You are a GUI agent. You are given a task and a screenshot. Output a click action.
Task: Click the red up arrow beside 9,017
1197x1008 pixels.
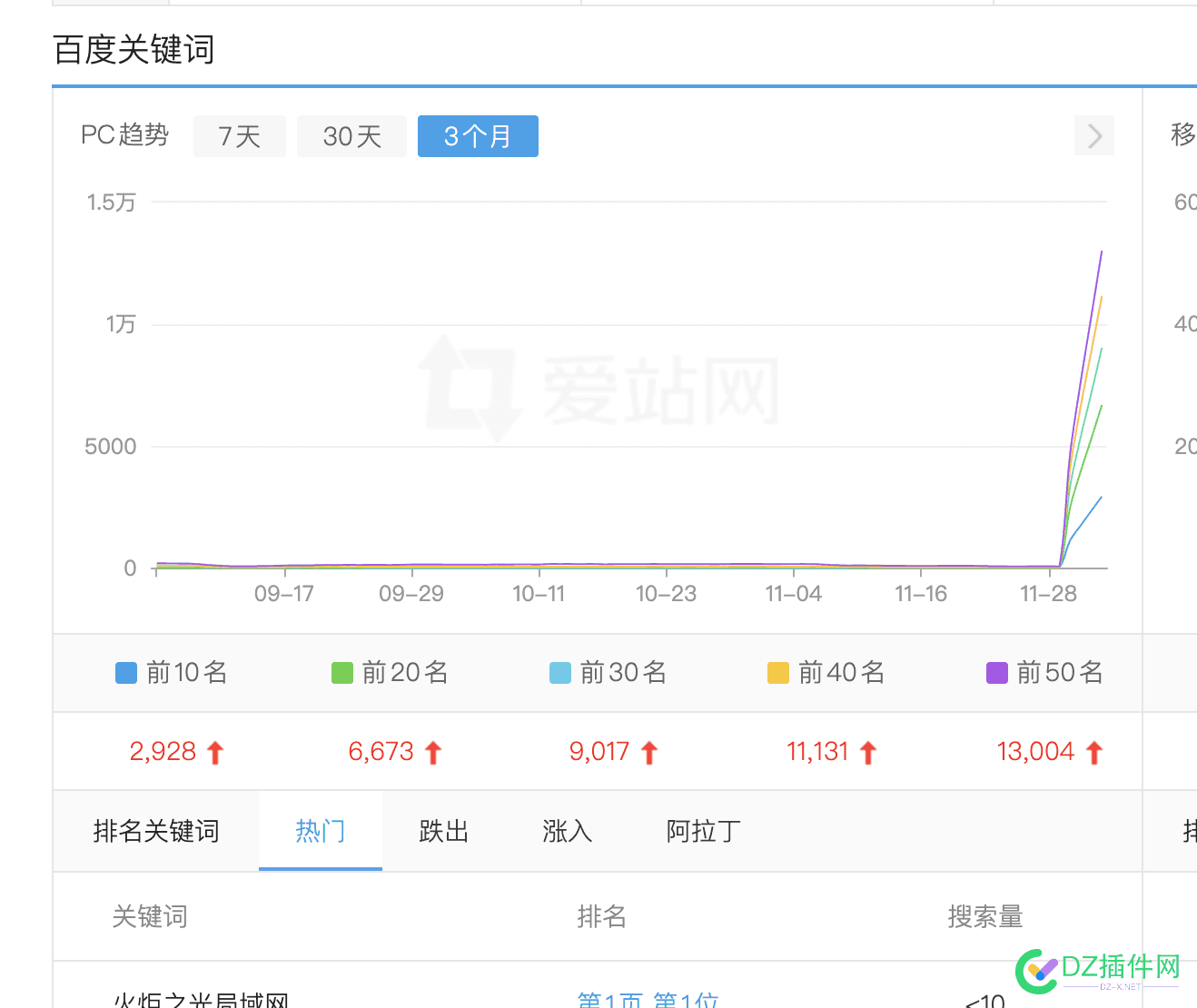pyautogui.click(x=649, y=753)
